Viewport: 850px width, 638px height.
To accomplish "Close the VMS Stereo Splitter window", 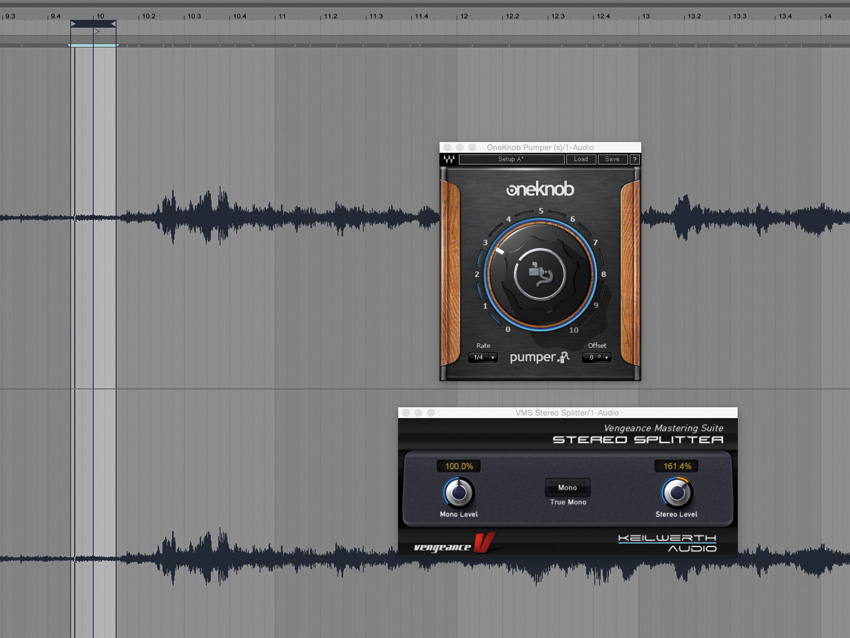I will [406, 413].
